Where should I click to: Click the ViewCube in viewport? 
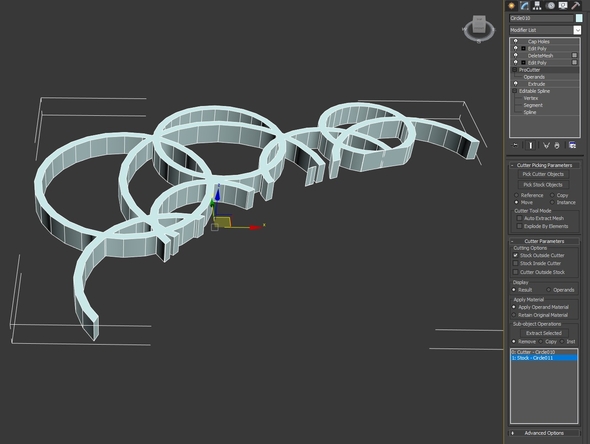479,29
